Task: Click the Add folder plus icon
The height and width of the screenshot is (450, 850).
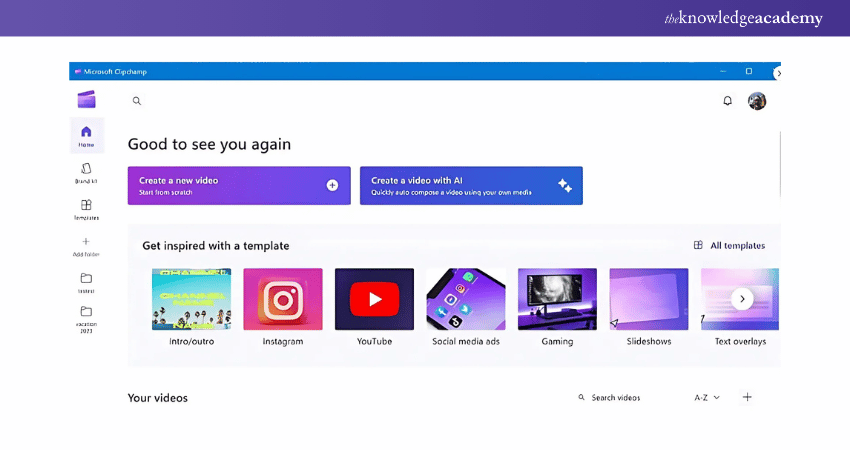Action: click(86, 242)
